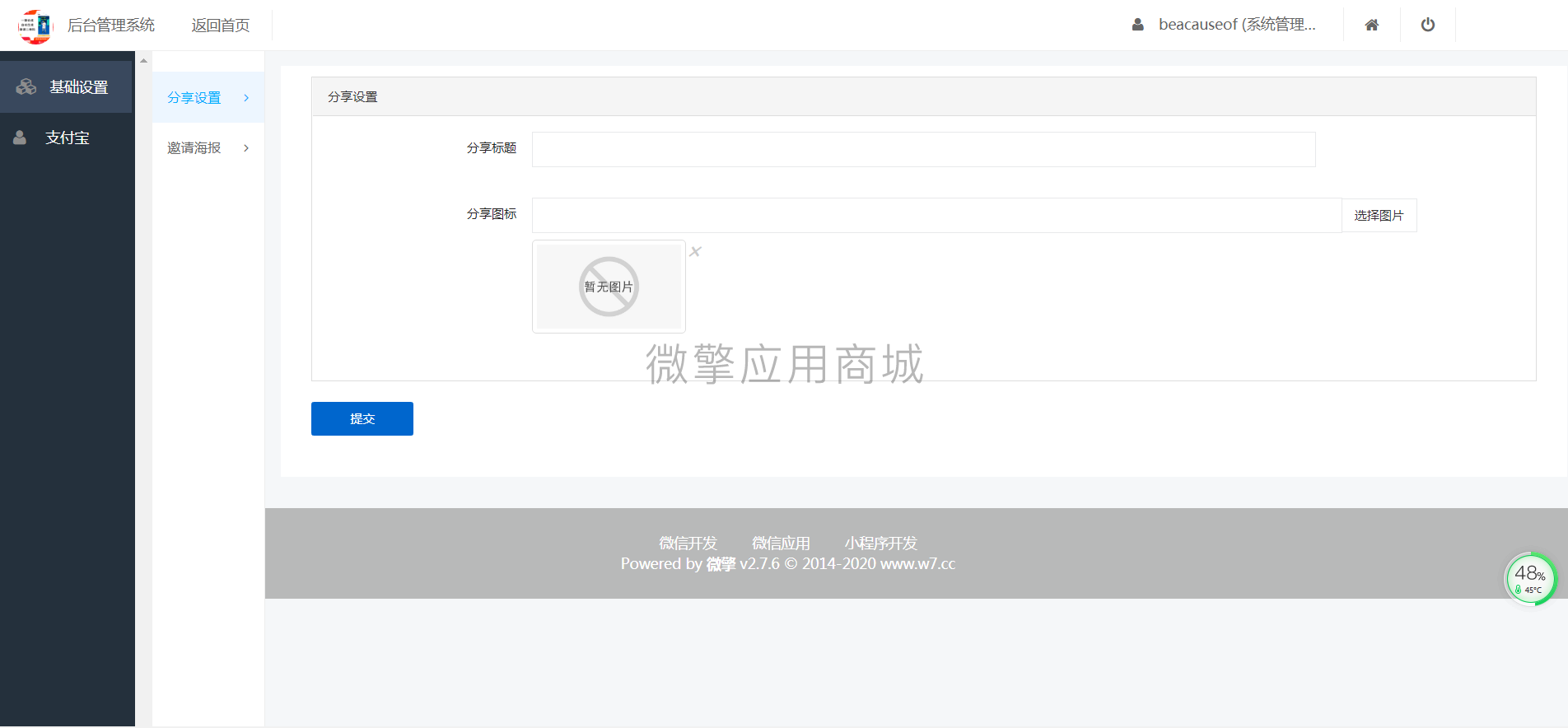Click the site logo image in header
This screenshot has height=728, width=1568.
pos(35,26)
